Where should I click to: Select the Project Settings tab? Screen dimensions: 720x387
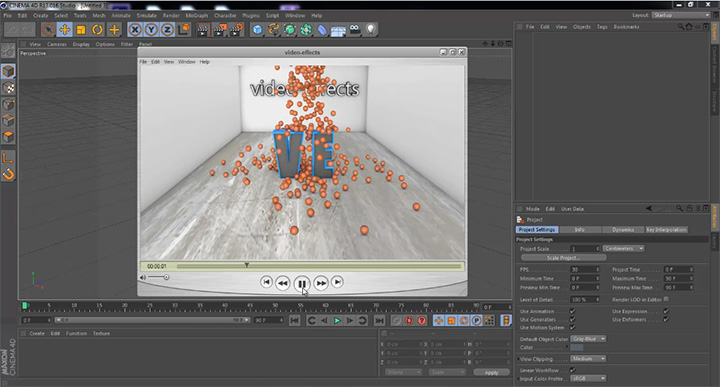coord(537,230)
